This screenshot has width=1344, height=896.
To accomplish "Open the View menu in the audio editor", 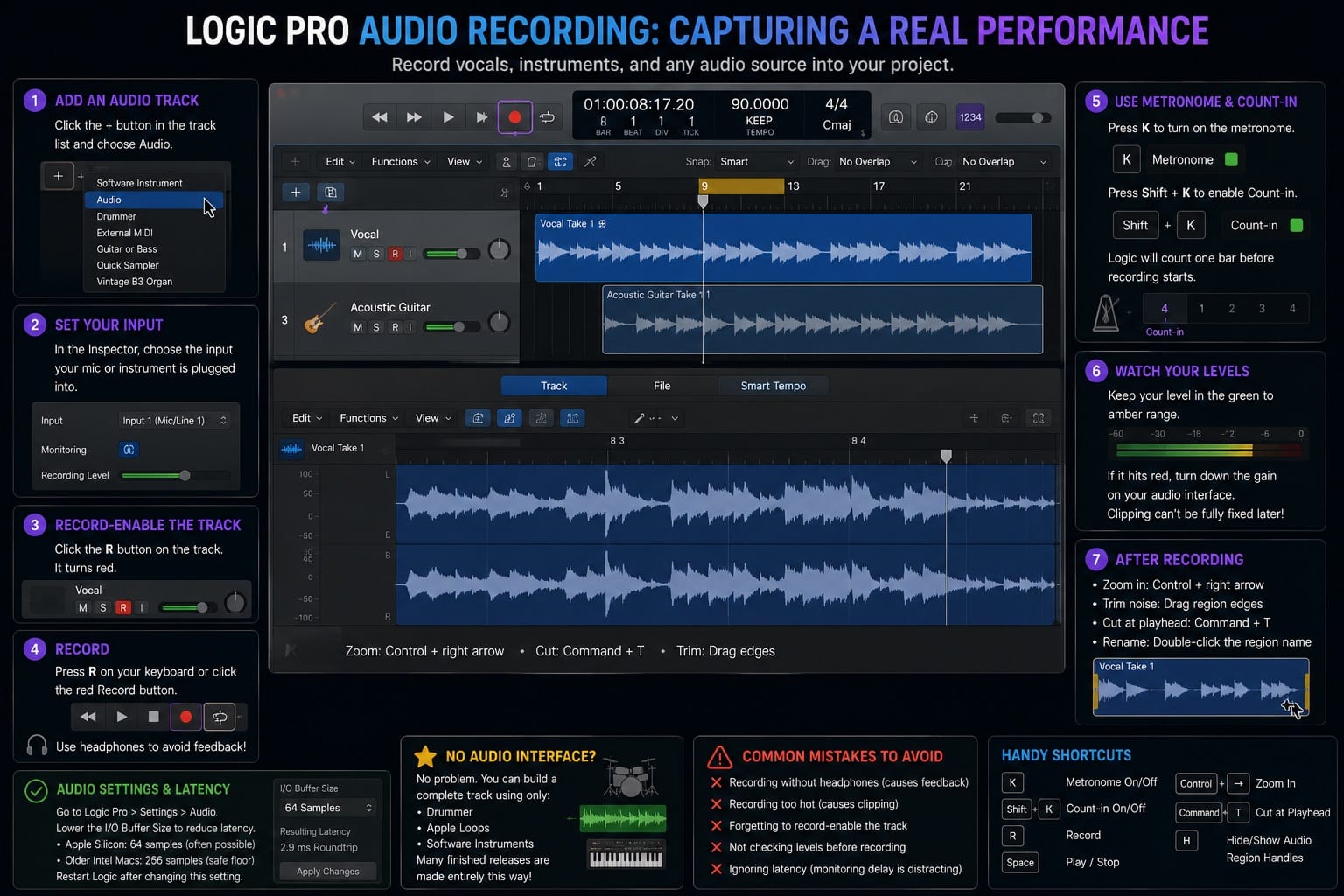I will click(433, 418).
